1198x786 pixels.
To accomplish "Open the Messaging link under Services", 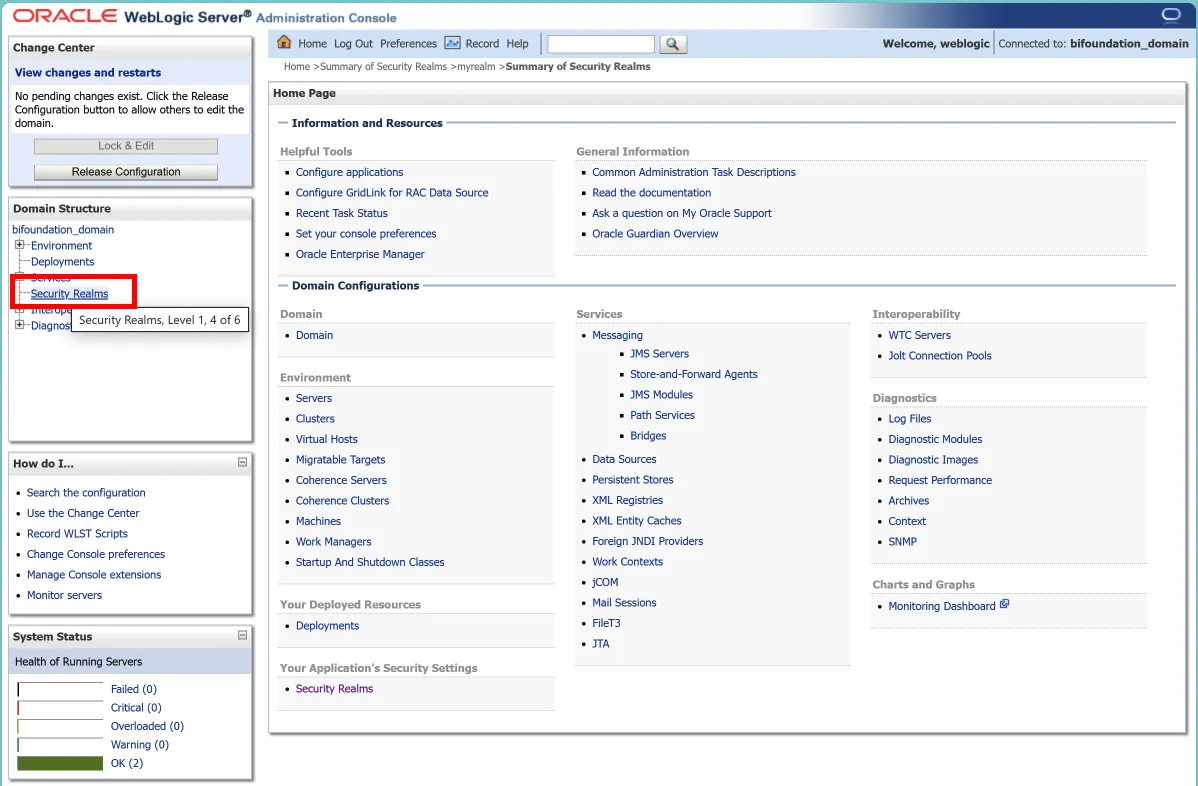I will pyautogui.click(x=617, y=335).
